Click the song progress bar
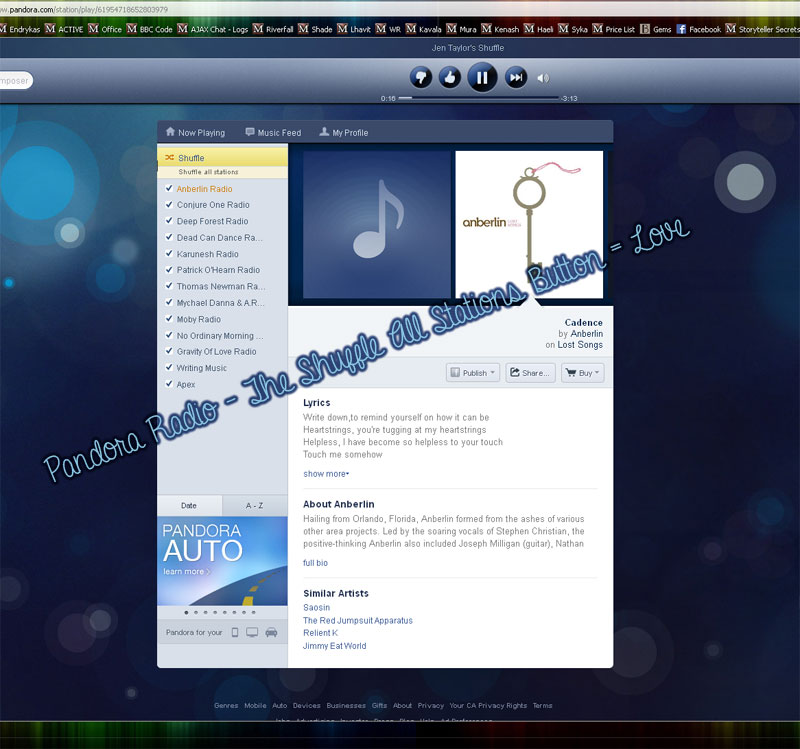 pyautogui.click(x=479, y=98)
